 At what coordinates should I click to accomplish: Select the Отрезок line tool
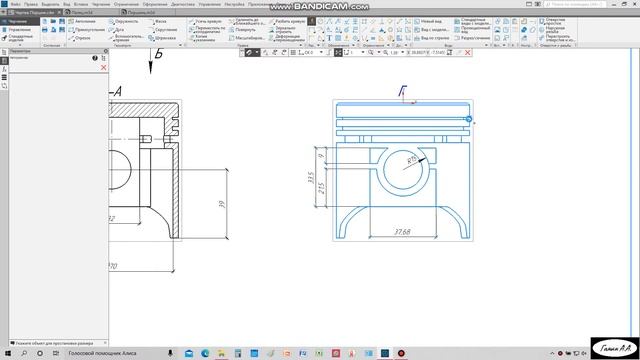click(80, 38)
